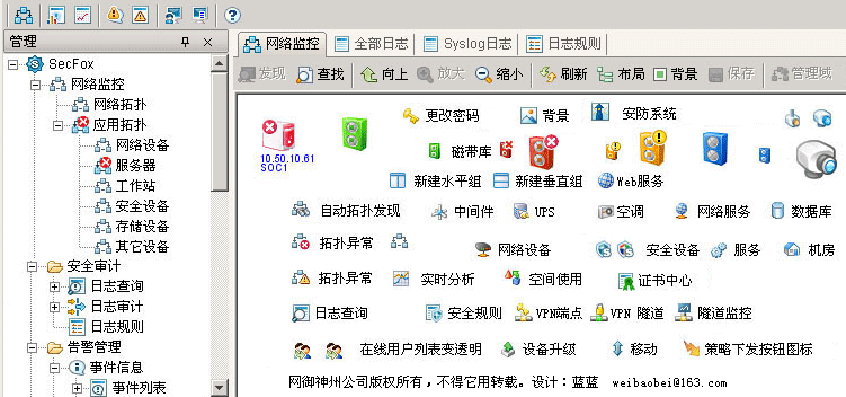The height and width of the screenshot is (397, 846).
Task: Click the 新建垂直组 icon
Action: point(501,181)
